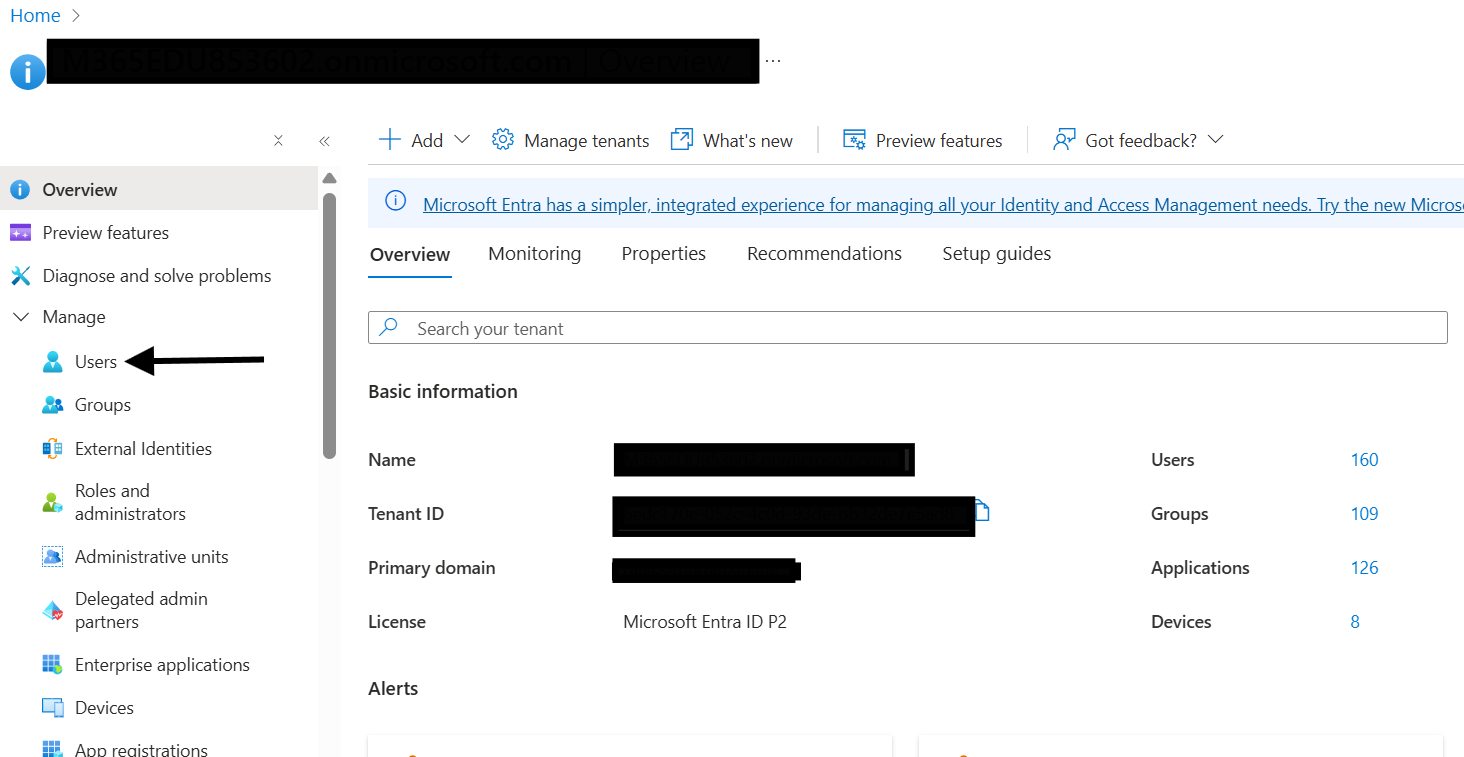Click the Devices monitor icon
Viewport: 1464px width, 757px height.
click(52, 708)
